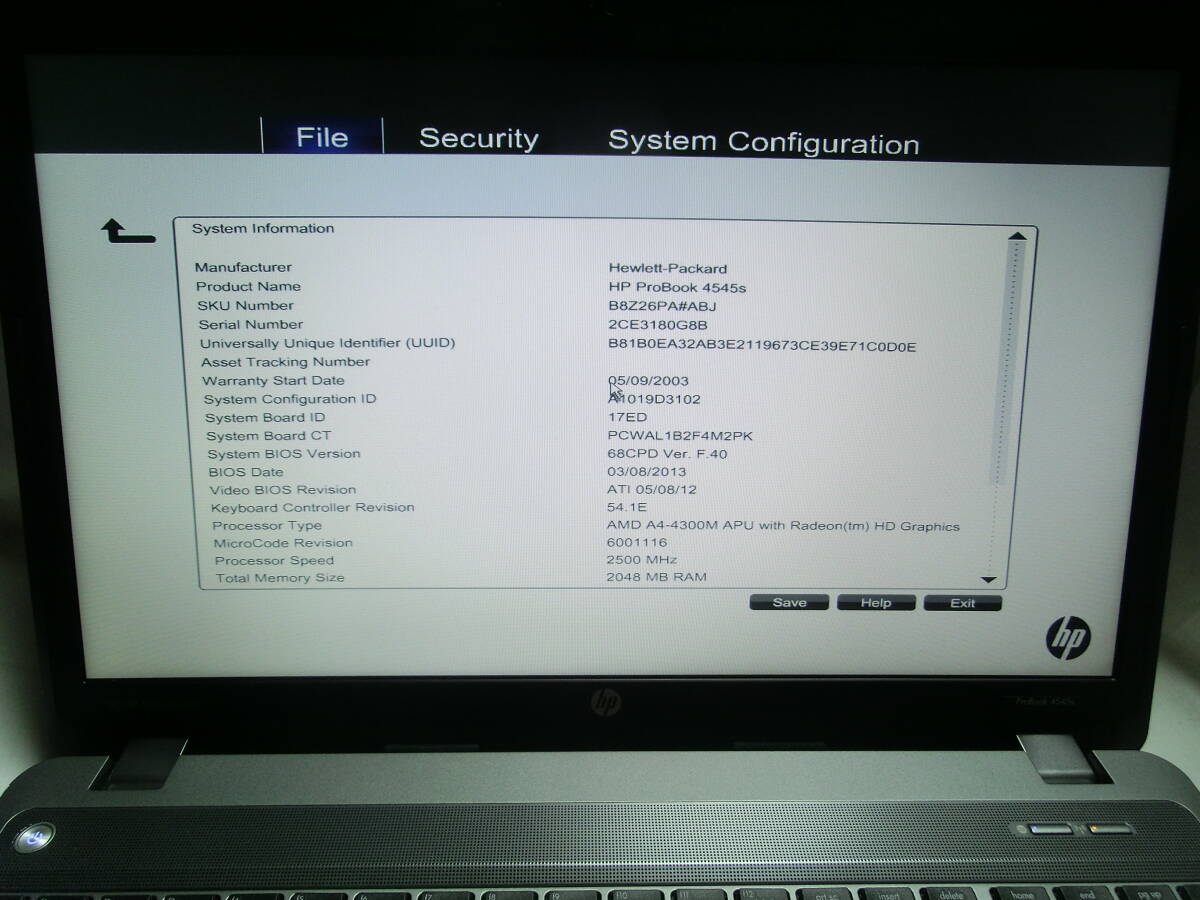Click the Exit button

(x=962, y=603)
